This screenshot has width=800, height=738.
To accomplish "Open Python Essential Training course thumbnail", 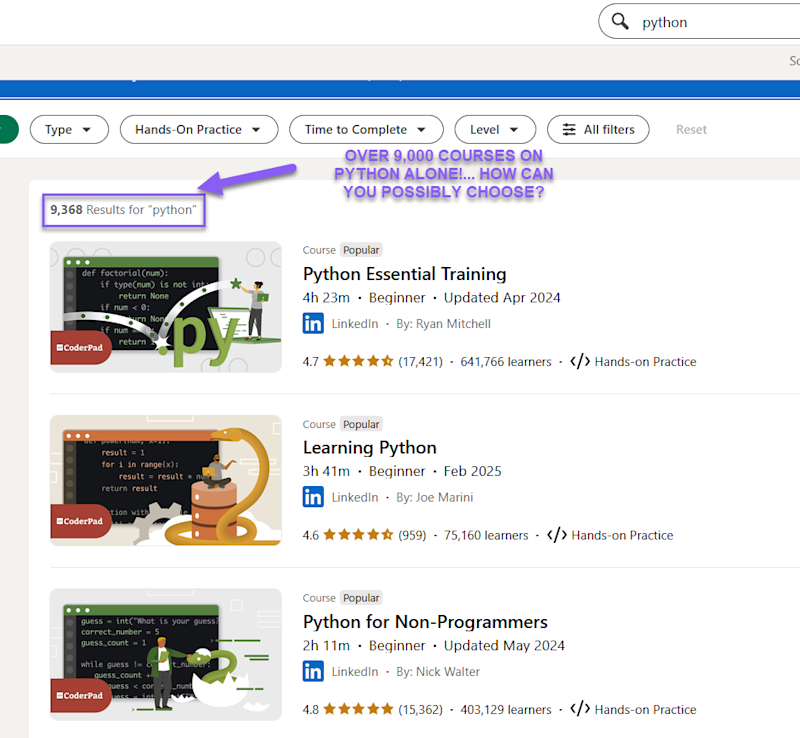I will pyautogui.click(x=166, y=307).
